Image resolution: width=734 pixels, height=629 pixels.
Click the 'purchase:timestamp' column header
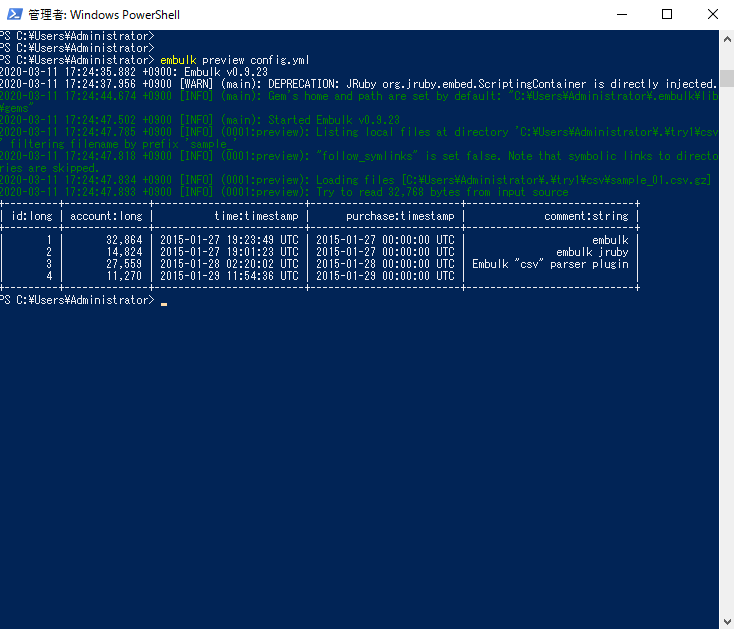pos(400,216)
